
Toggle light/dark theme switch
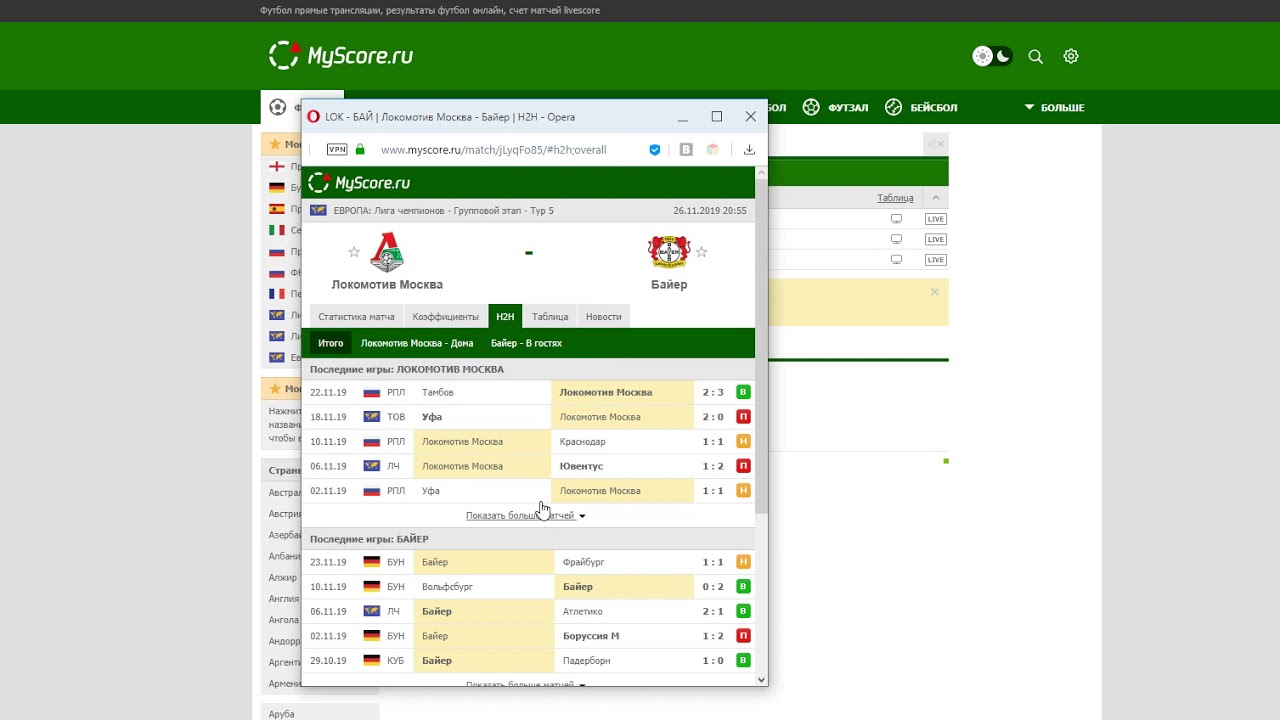click(x=993, y=57)
